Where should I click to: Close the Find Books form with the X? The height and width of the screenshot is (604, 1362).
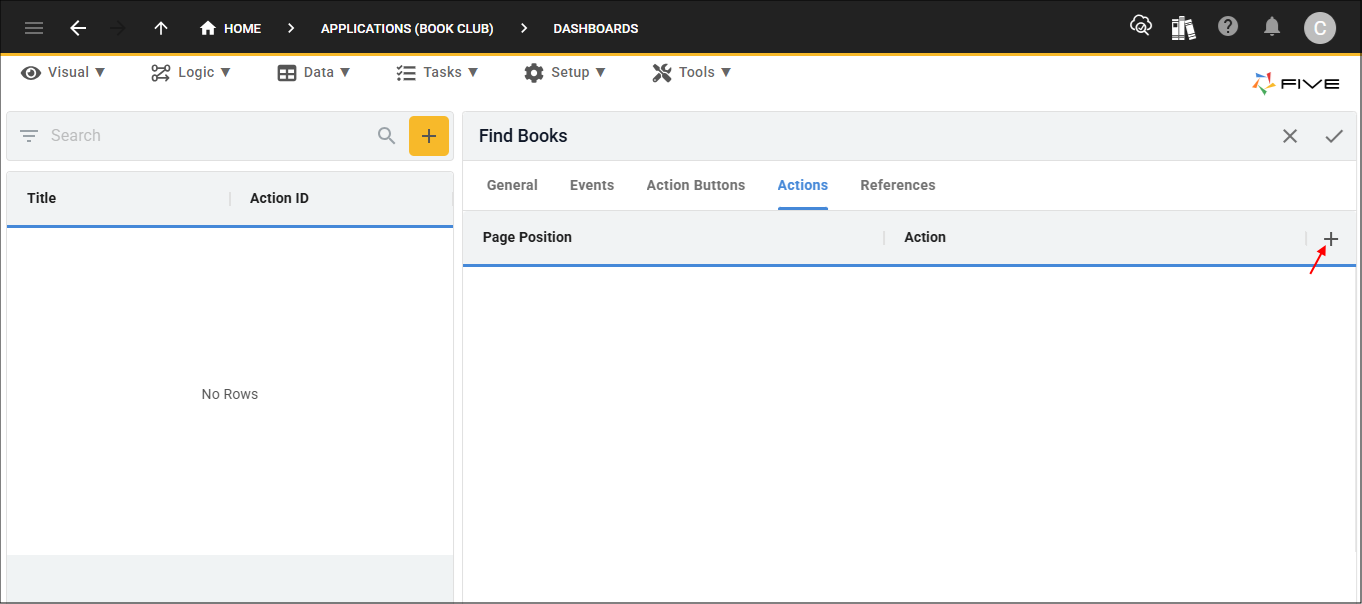coord(1290,135)
